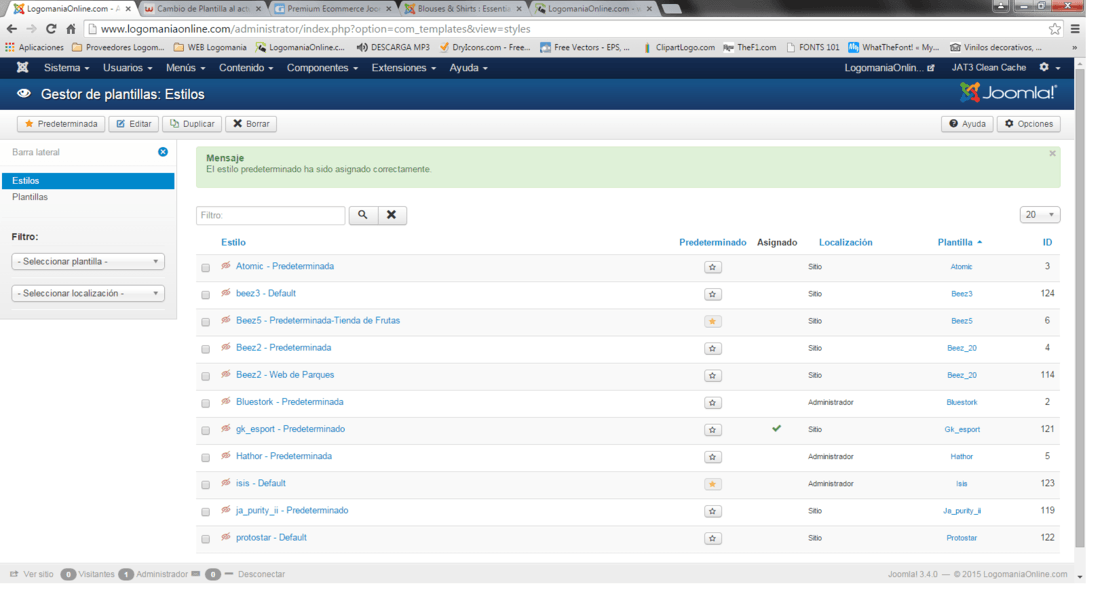1100x590 pixels.
Task: Click the Joomla logo icon in admin menu
Action: tap(22, 67)
